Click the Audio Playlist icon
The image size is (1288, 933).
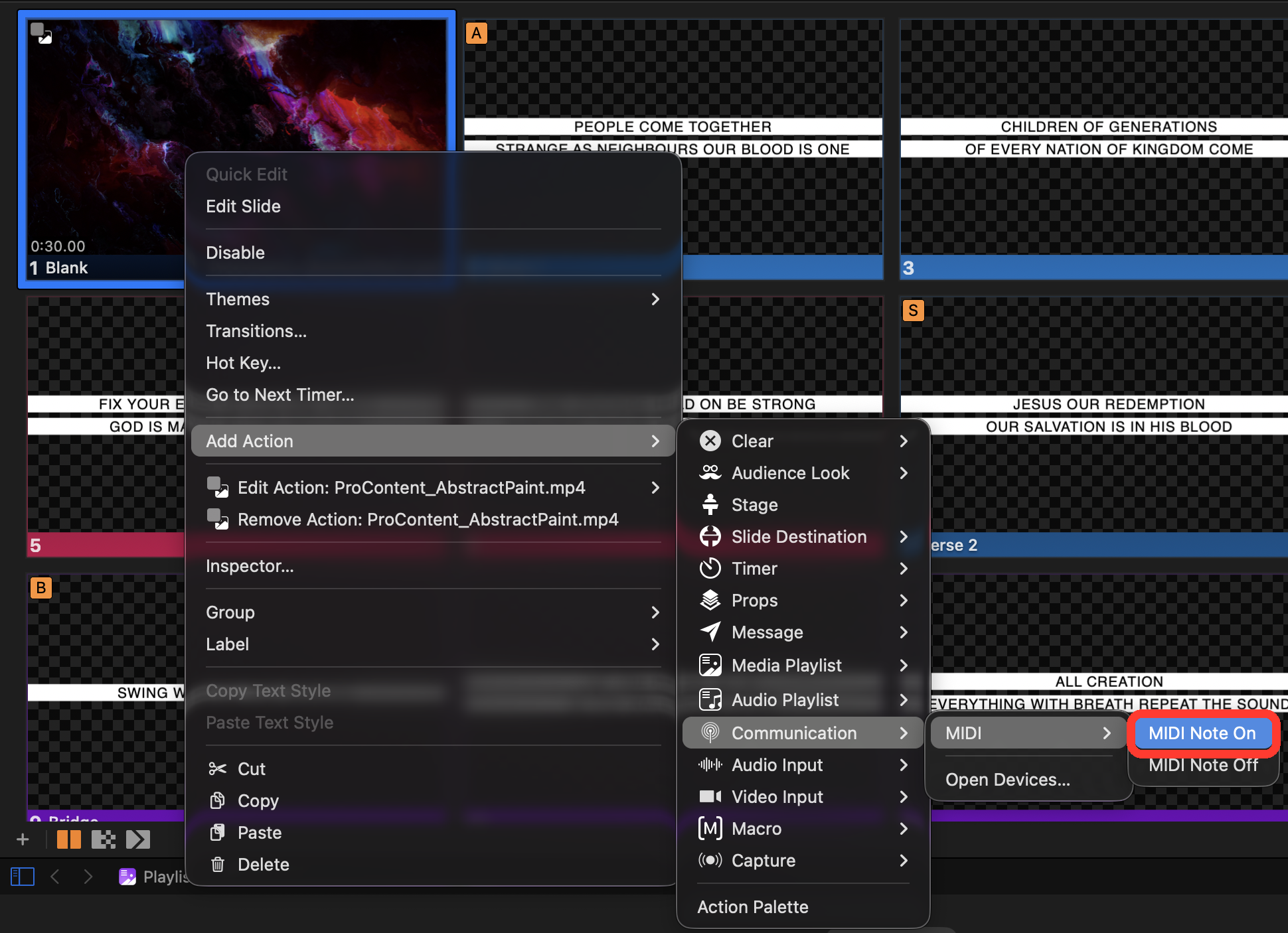pyautogui.click(x=710, y=699)
